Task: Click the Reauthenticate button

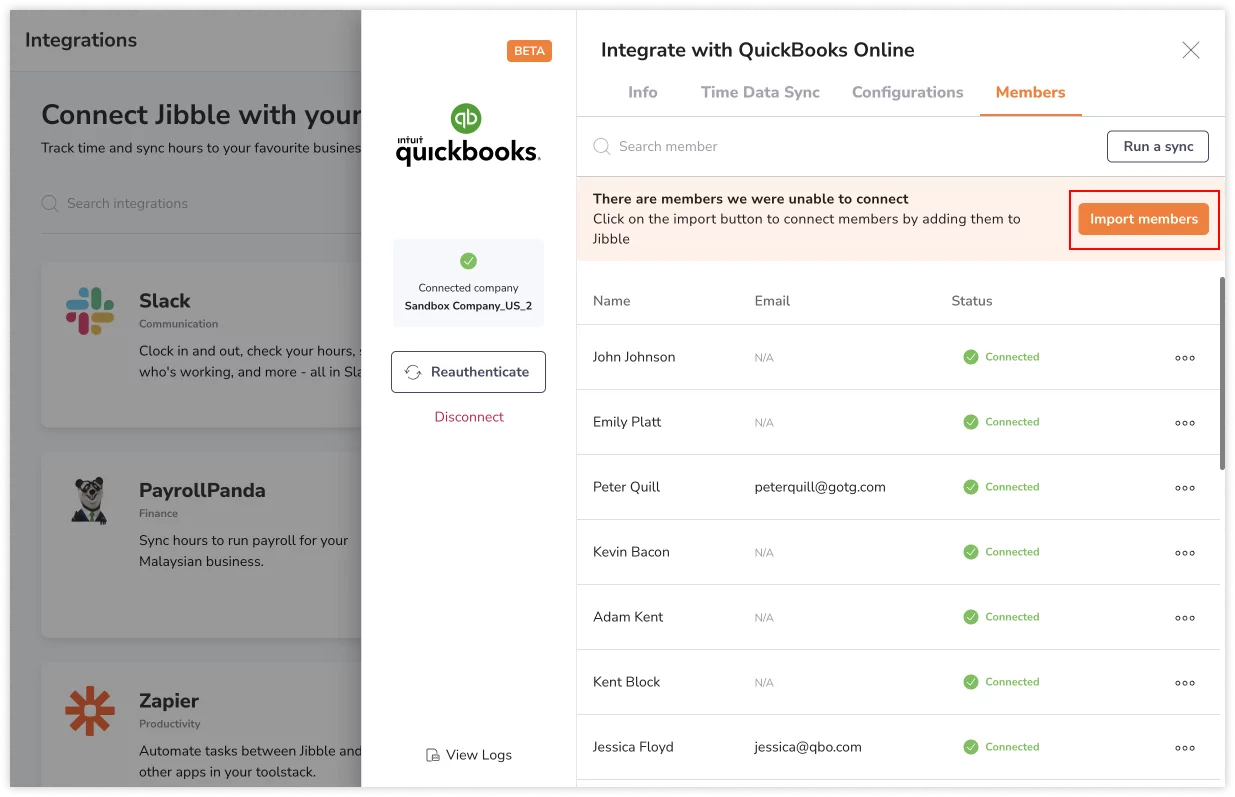Action: pyautogui.click(x=468, y=372)
